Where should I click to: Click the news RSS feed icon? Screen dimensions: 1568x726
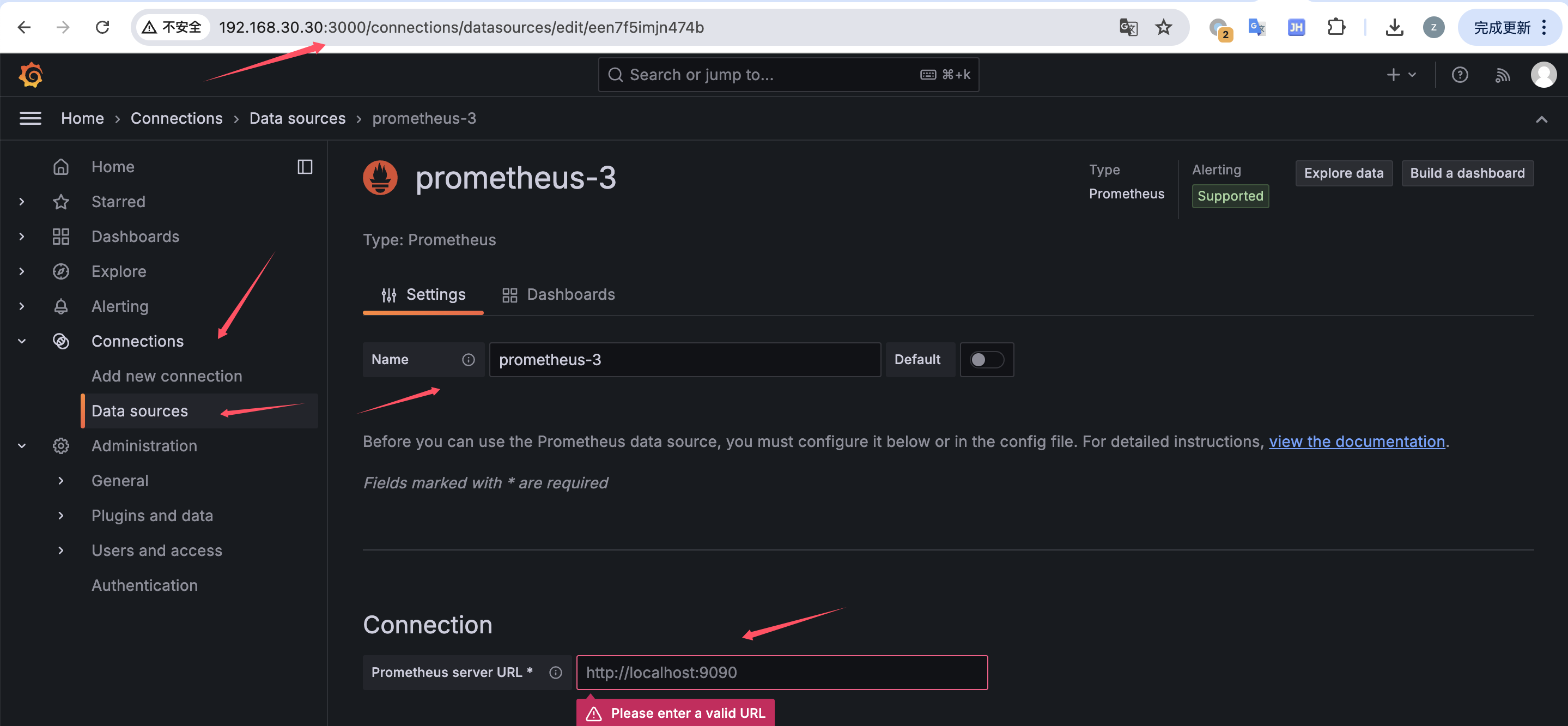tap(1502, 75)
